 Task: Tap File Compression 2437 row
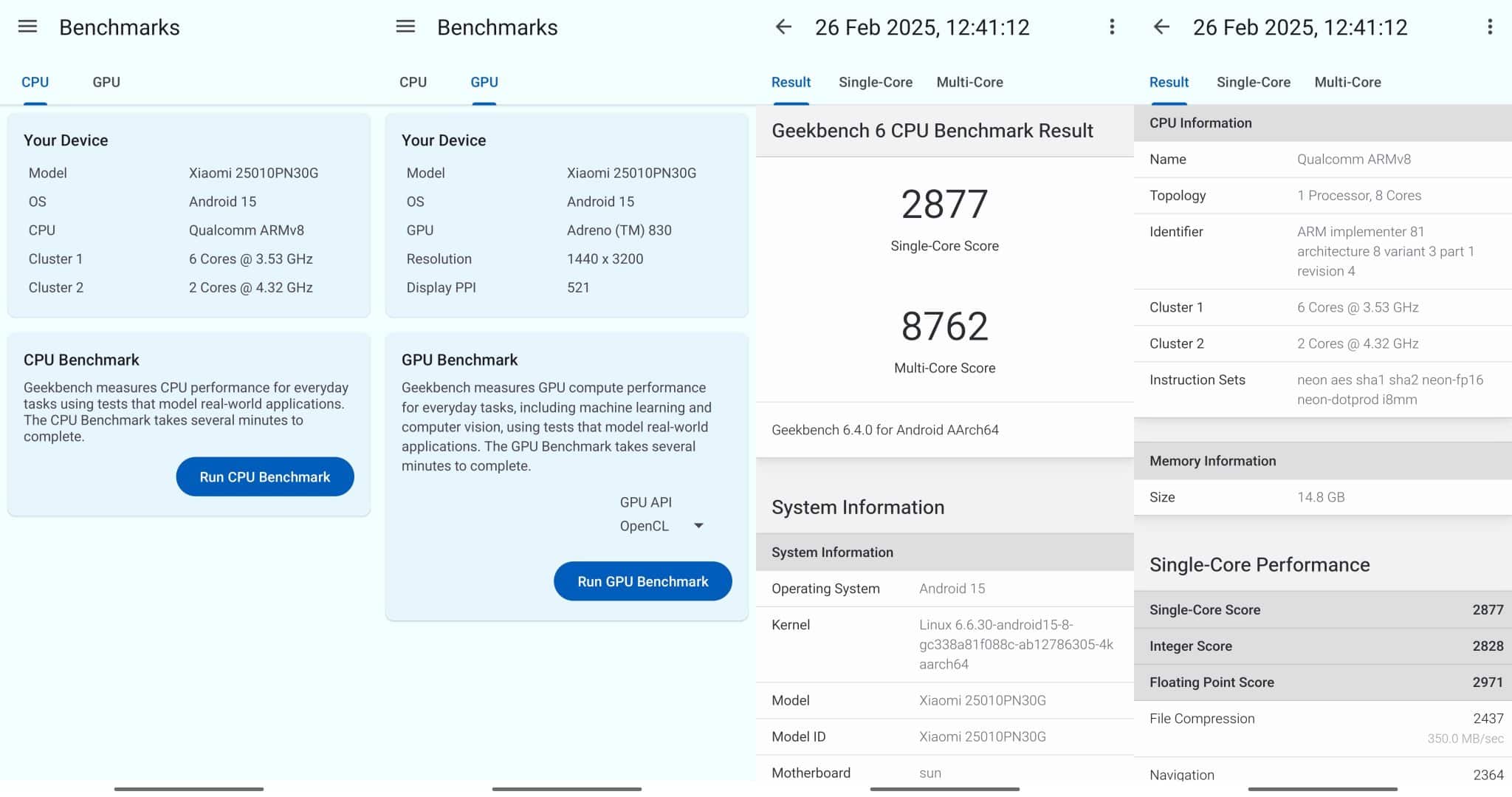1323,728
